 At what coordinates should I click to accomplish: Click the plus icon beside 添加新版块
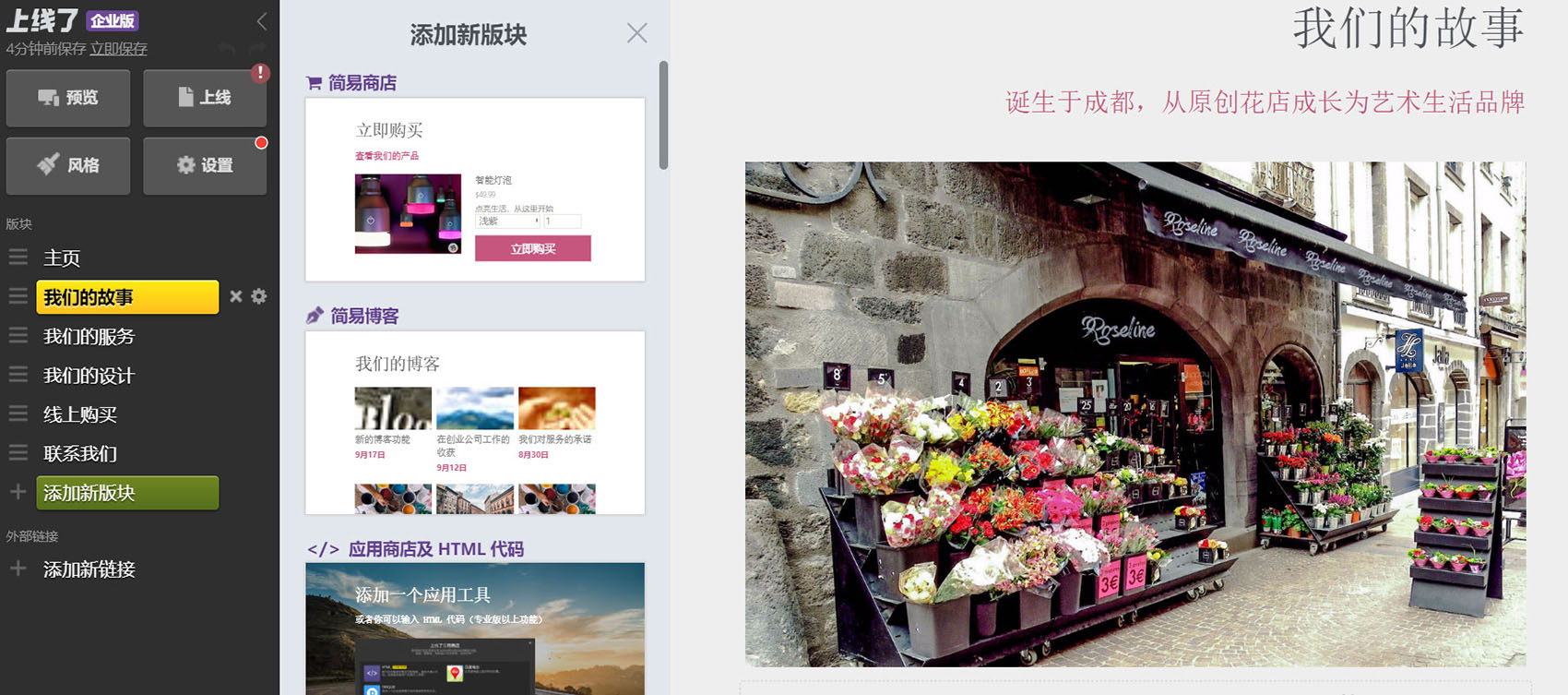pyautogui.click(x=18, y=492)
